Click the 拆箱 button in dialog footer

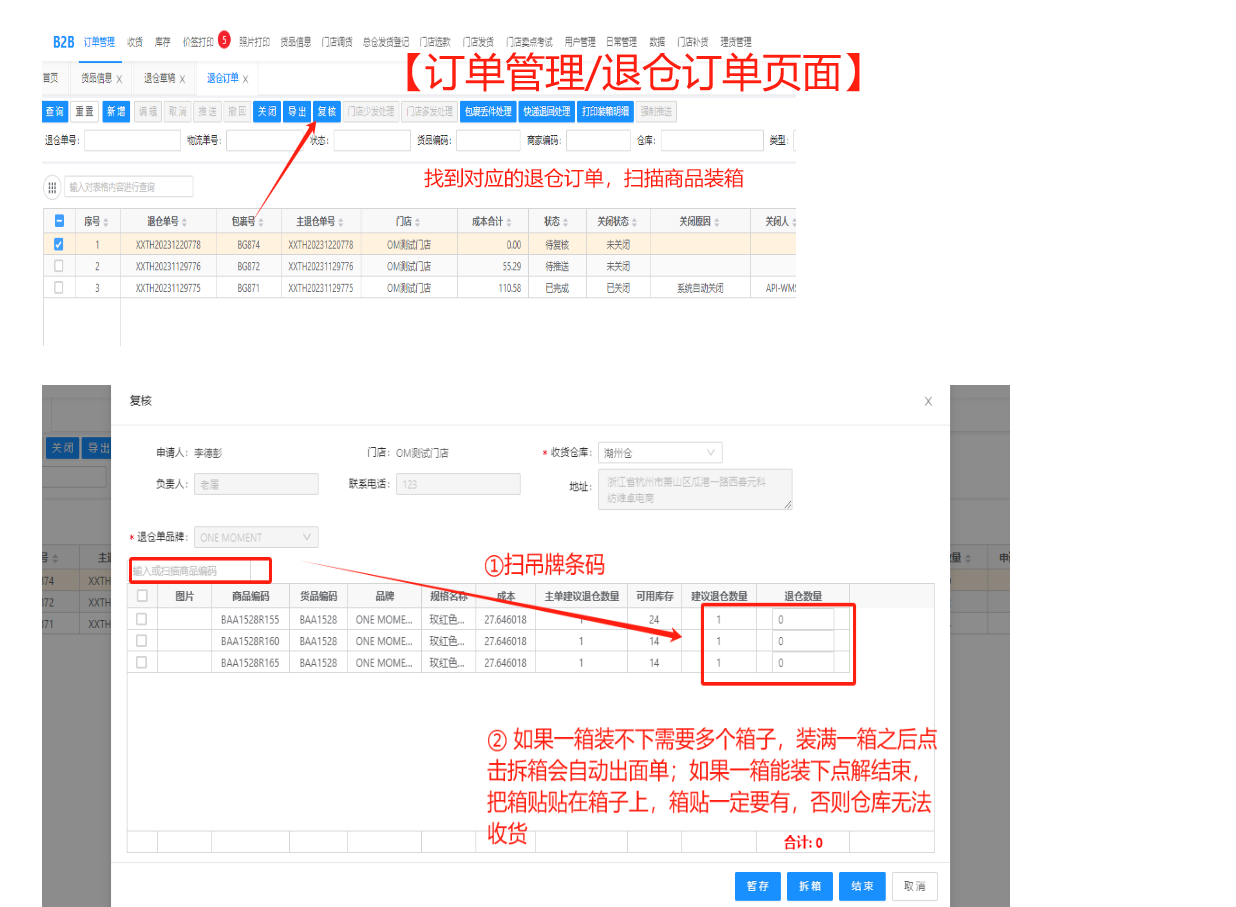point(810,886)
